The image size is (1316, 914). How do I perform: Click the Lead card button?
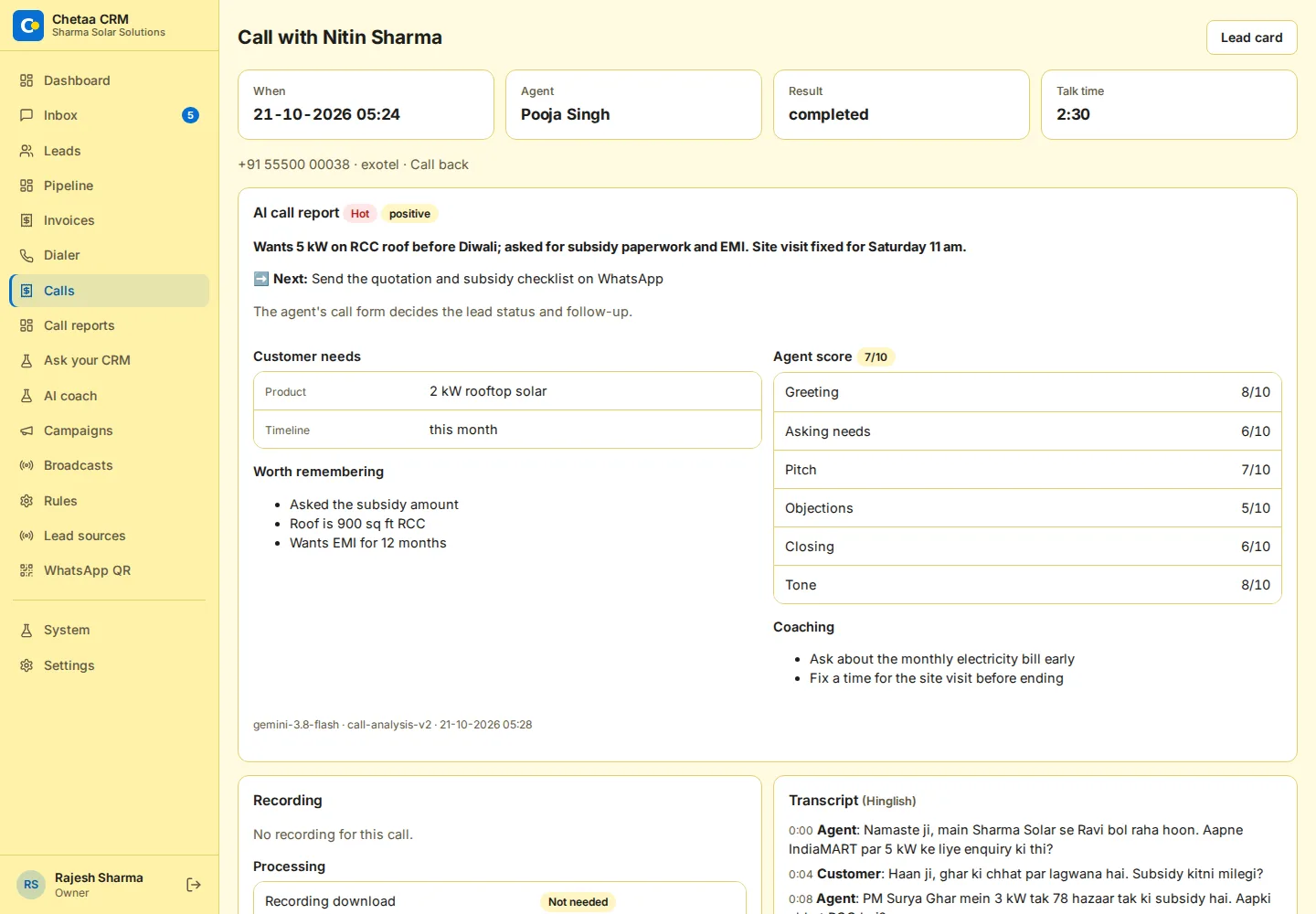tap(1251, 37)
